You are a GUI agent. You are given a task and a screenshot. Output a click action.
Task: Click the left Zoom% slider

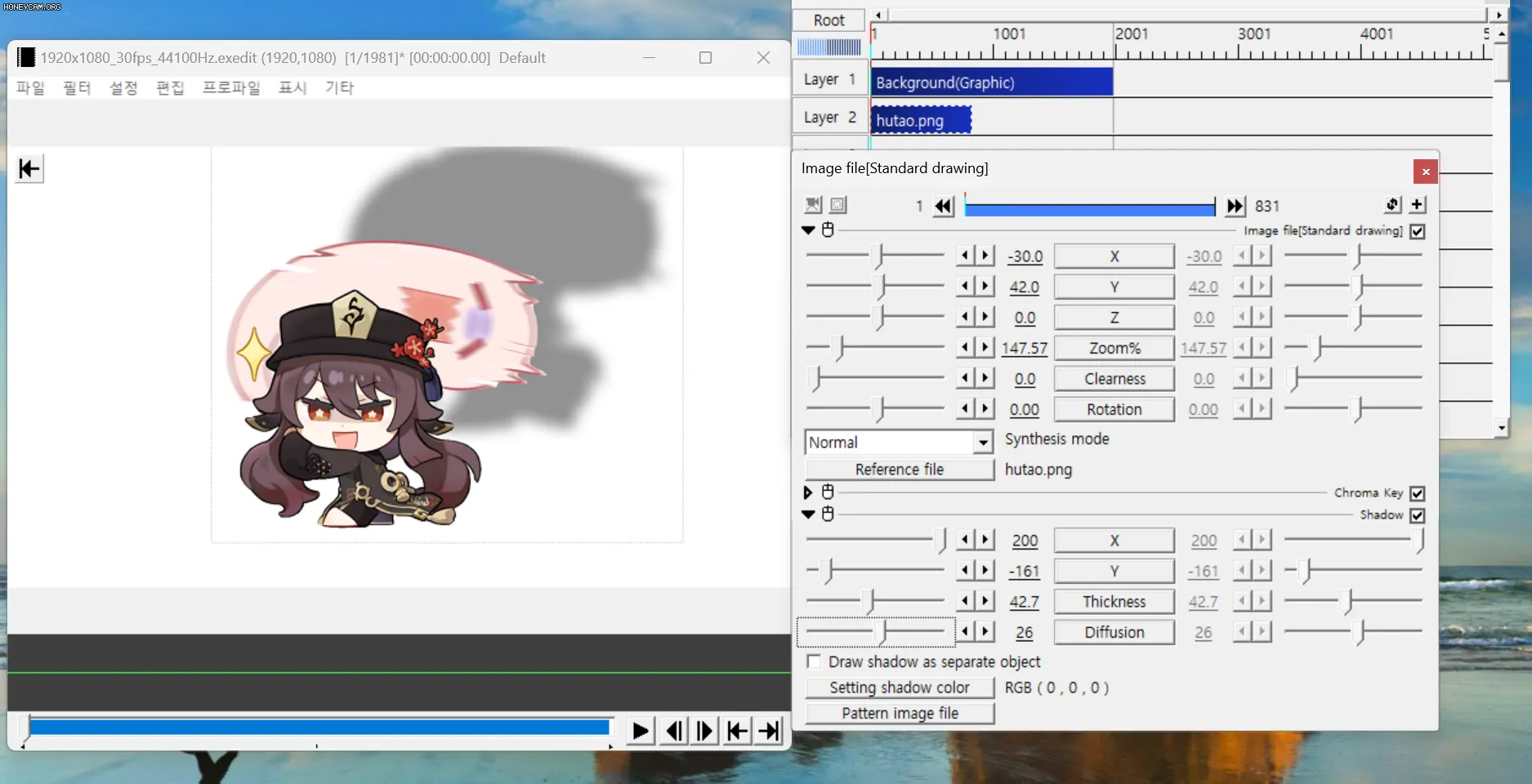tap(875, 348)
